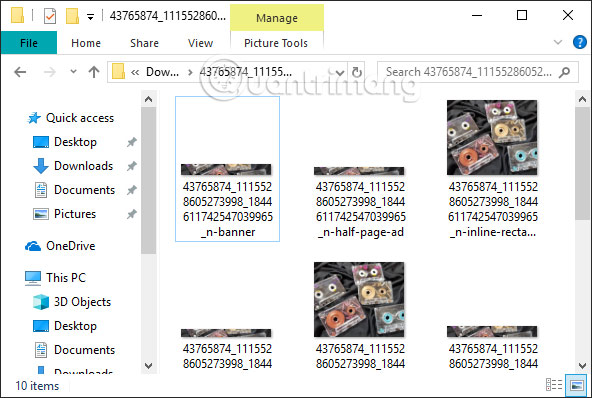This screenshot has height=398, width=592.
Task: Click the New folder quick access icon
Action: (x=72, y=16)
